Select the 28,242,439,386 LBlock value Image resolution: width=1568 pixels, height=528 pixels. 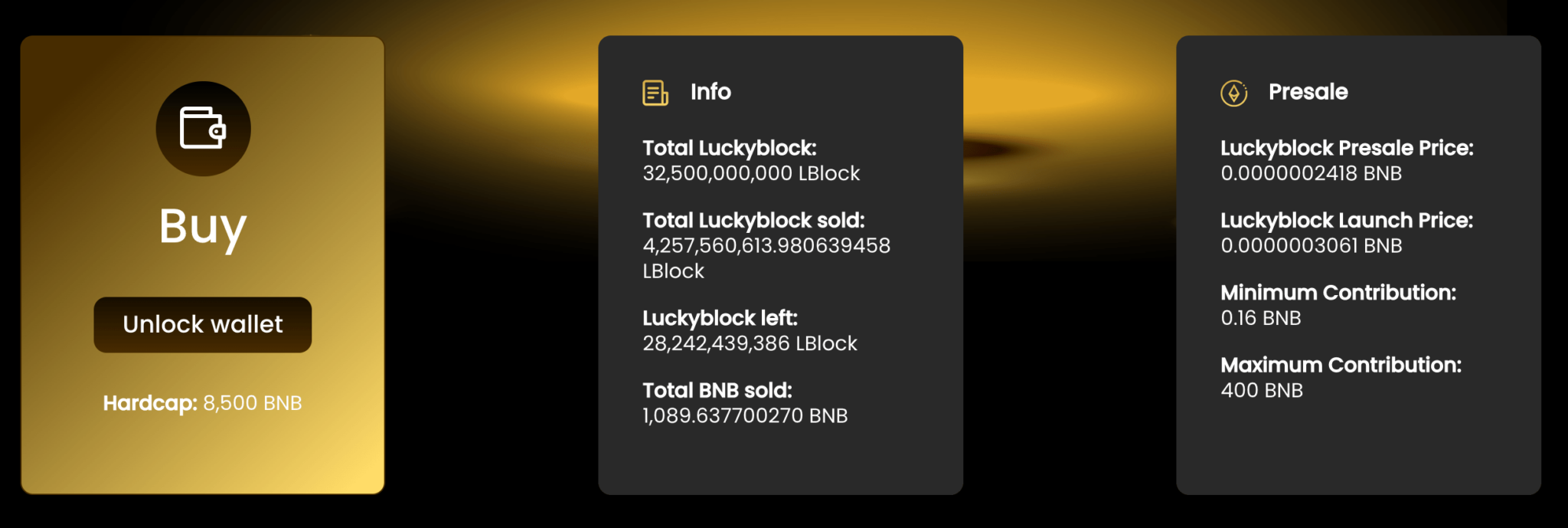(x=750, y=343)
